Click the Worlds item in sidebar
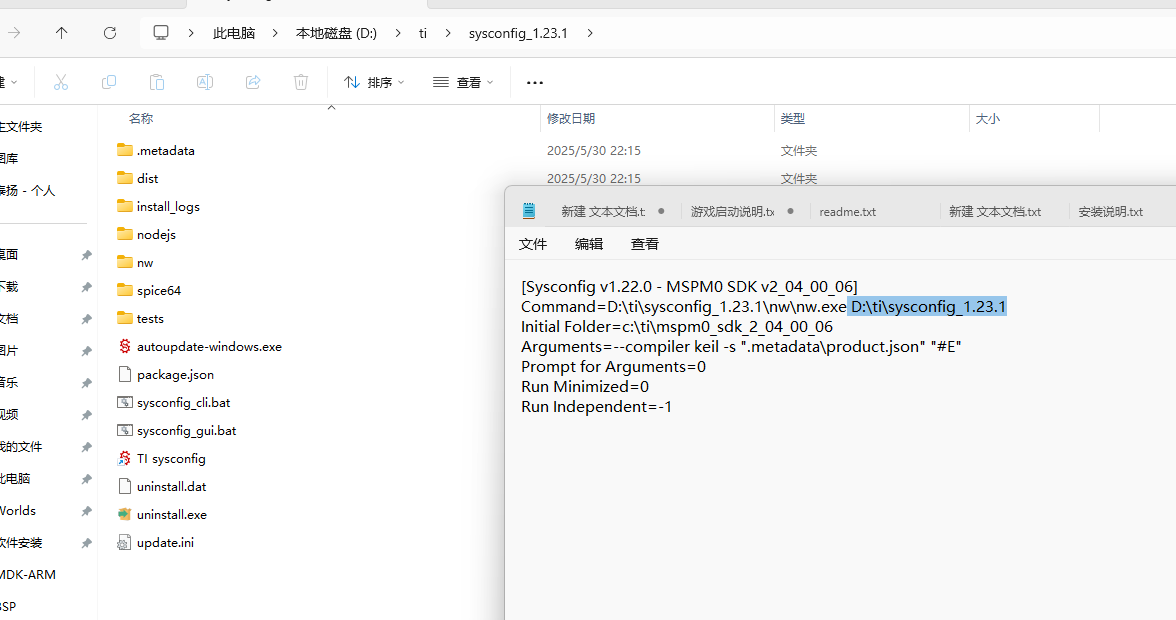Screen dimensions: 1176x620 pyautogui.click(x=18, y=511)
